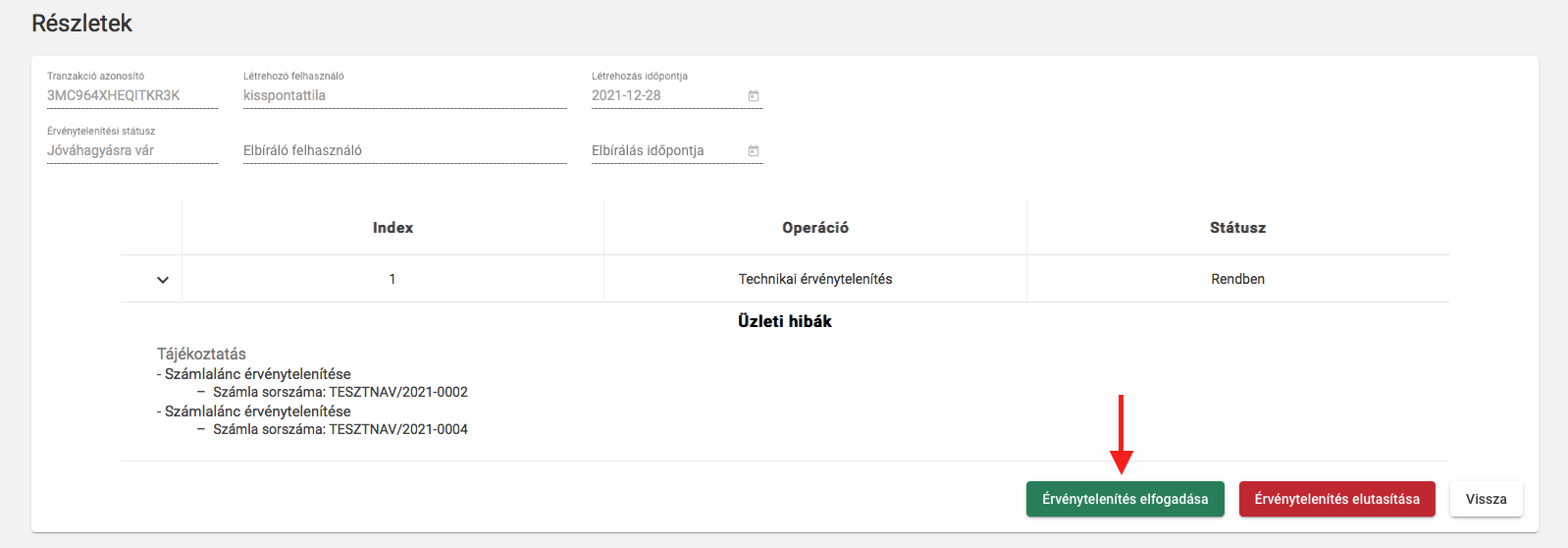Click Érvénytelenítés elfogadása green button
The image size is (1568, 548).
pos(1124,499)
